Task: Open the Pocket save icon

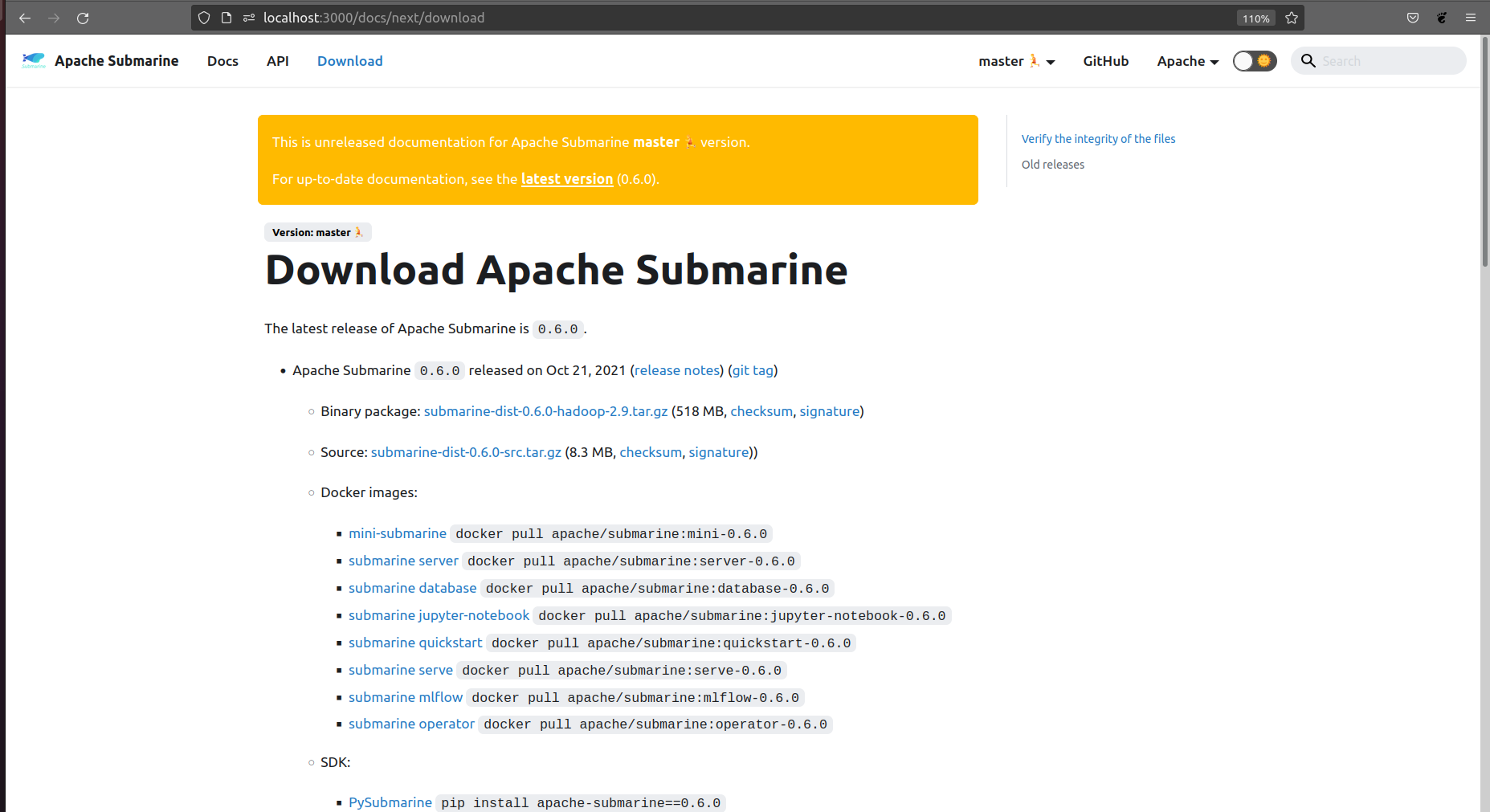Action: pyautogui.click(x=1413, y=18)
